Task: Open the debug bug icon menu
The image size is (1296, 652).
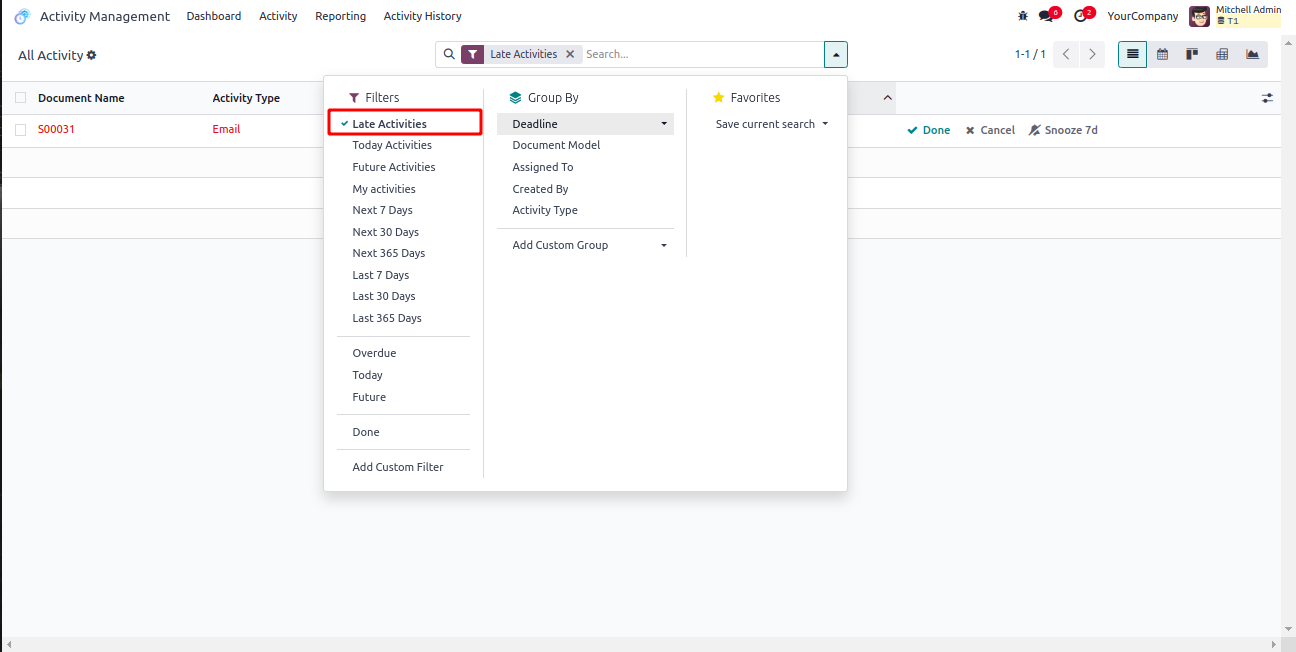Action: pos(1022,16)
